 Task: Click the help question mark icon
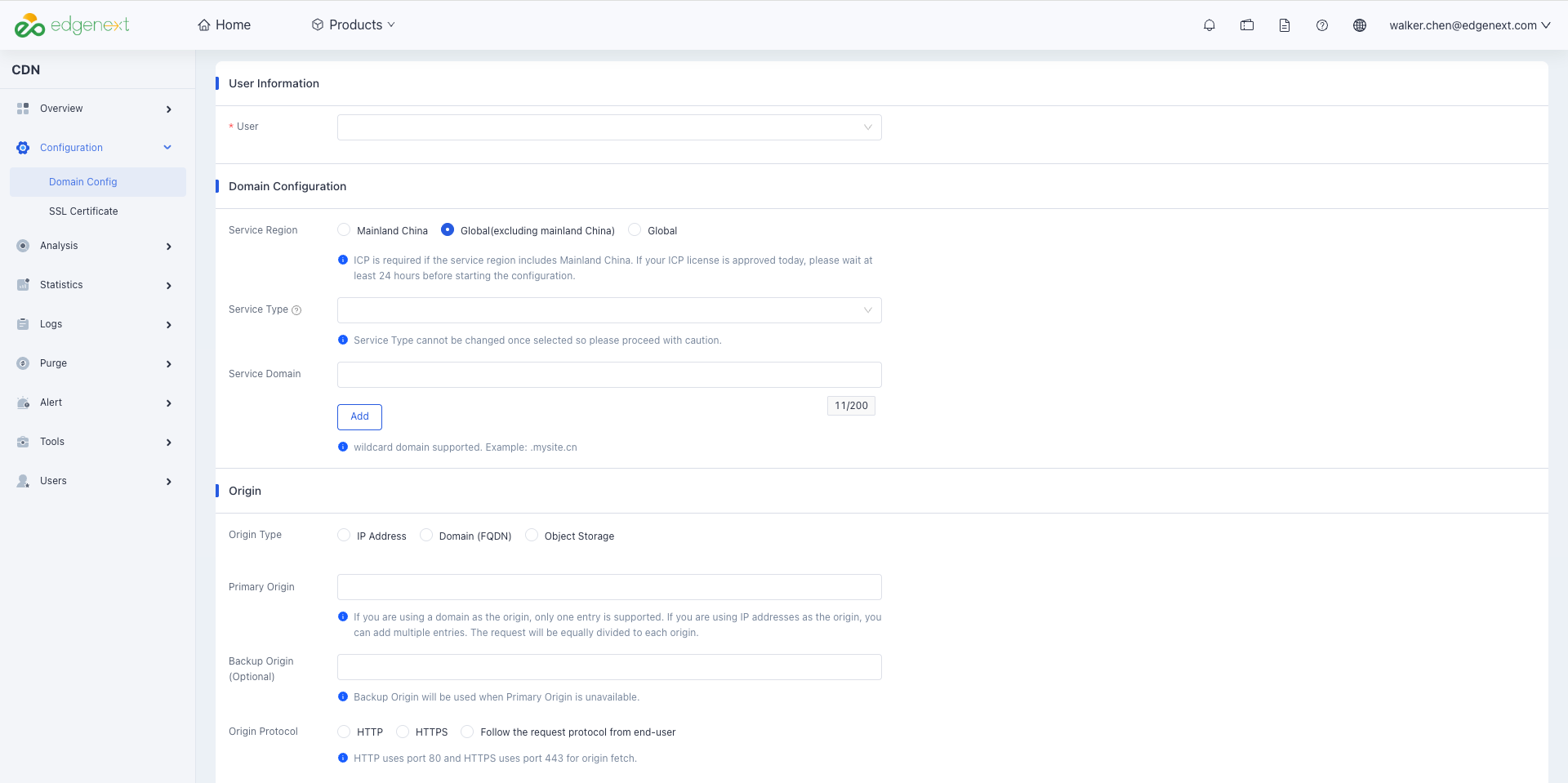point(1322,25)
